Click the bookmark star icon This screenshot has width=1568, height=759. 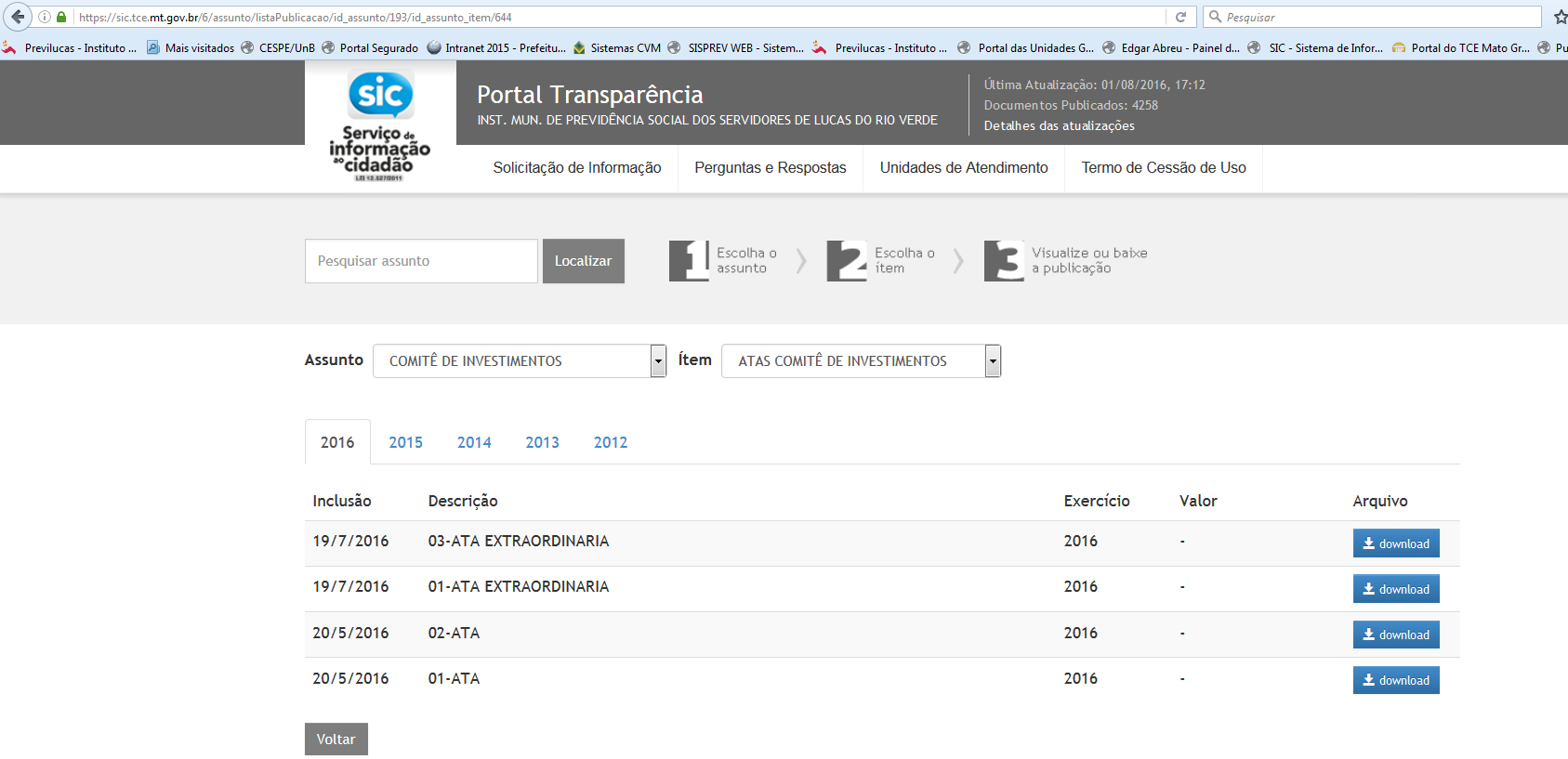pos(1560,17)
